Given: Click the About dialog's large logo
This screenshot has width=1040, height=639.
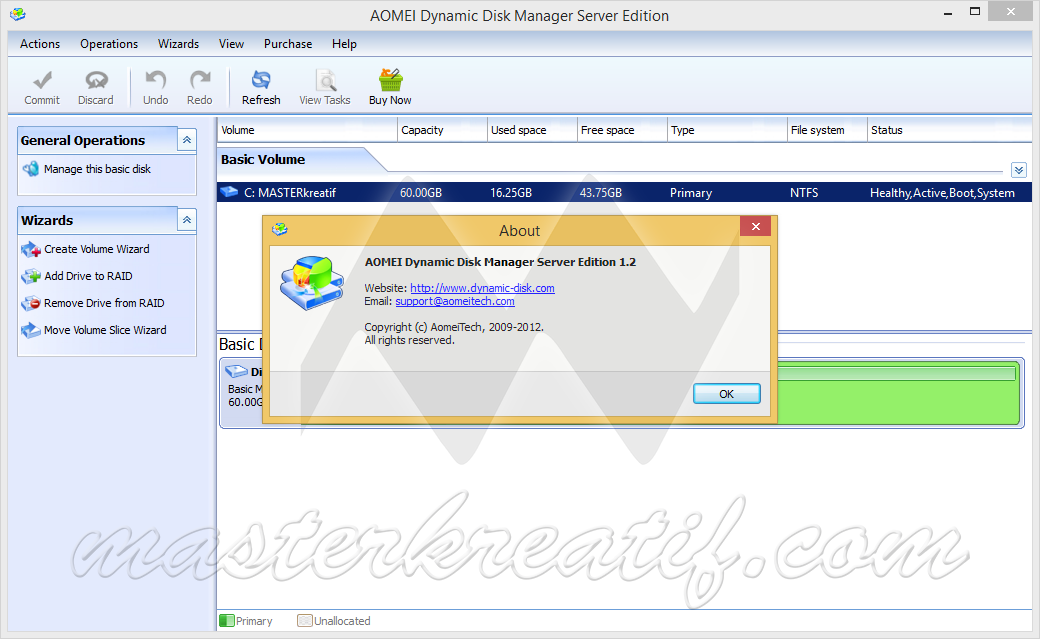Looking at the screenshot, I should [312, 283].
